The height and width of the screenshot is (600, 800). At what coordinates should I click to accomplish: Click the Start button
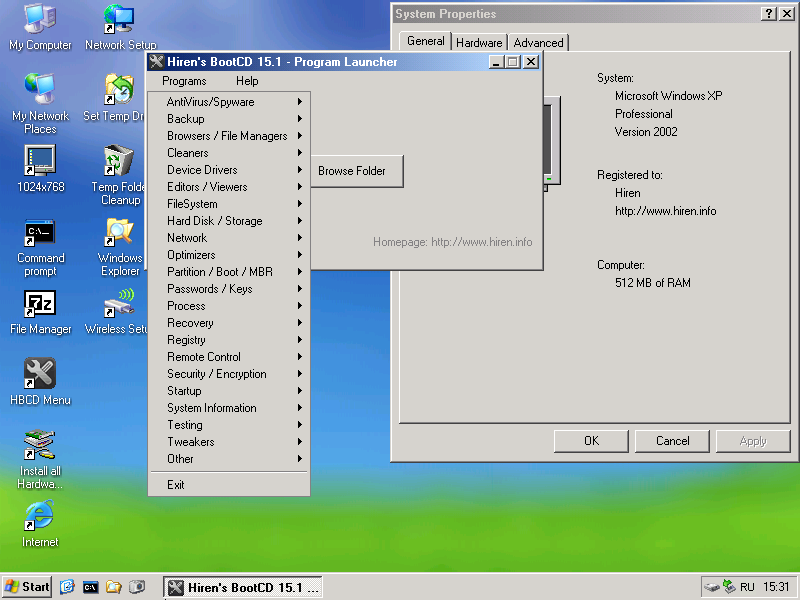pyautogui.click(x=27, y=587)
